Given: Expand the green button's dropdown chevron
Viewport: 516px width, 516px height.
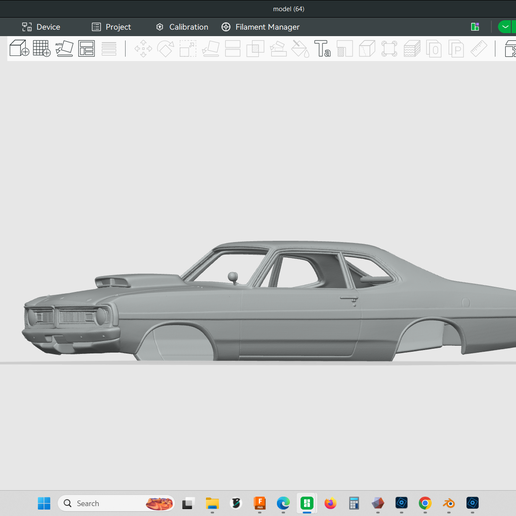Looking at the screenshot, I should [x=506, y=27].
